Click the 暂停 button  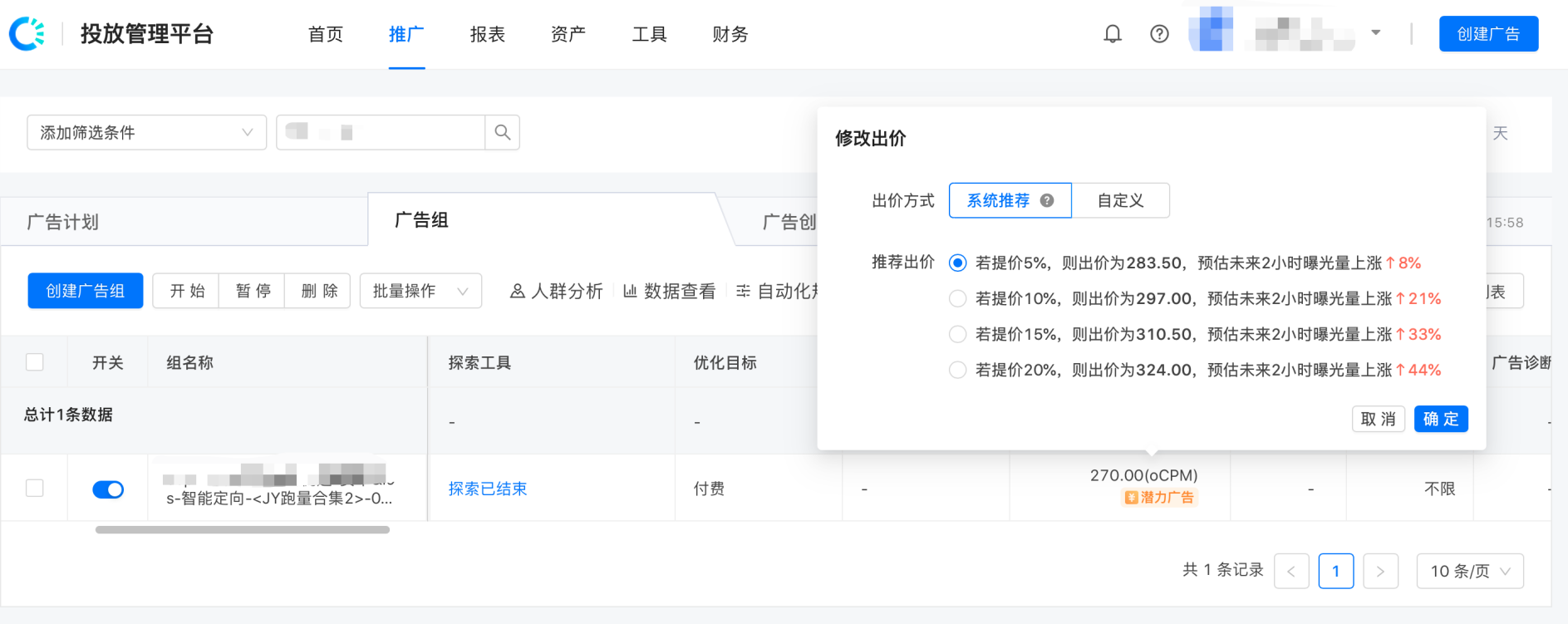252,291
